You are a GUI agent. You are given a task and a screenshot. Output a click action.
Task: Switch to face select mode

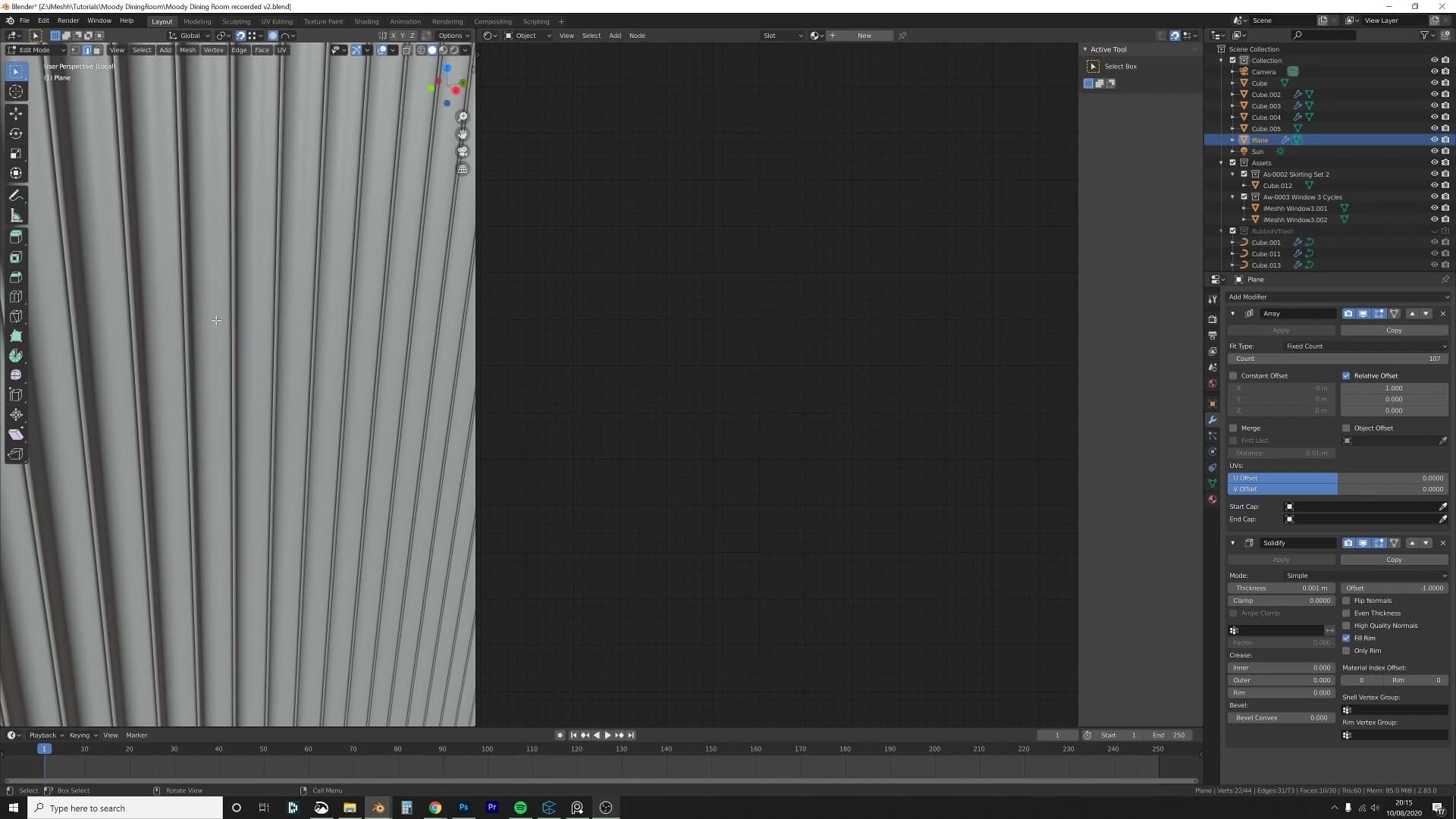(x=97, y=50)
